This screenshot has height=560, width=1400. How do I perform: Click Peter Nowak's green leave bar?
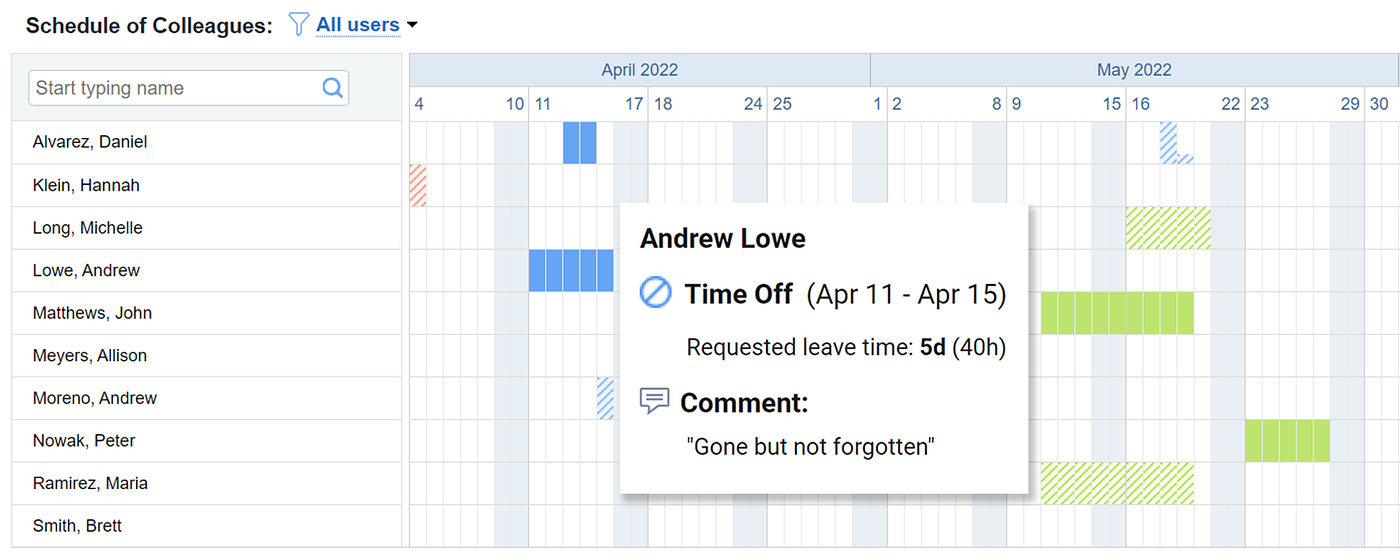point(1287,441)
